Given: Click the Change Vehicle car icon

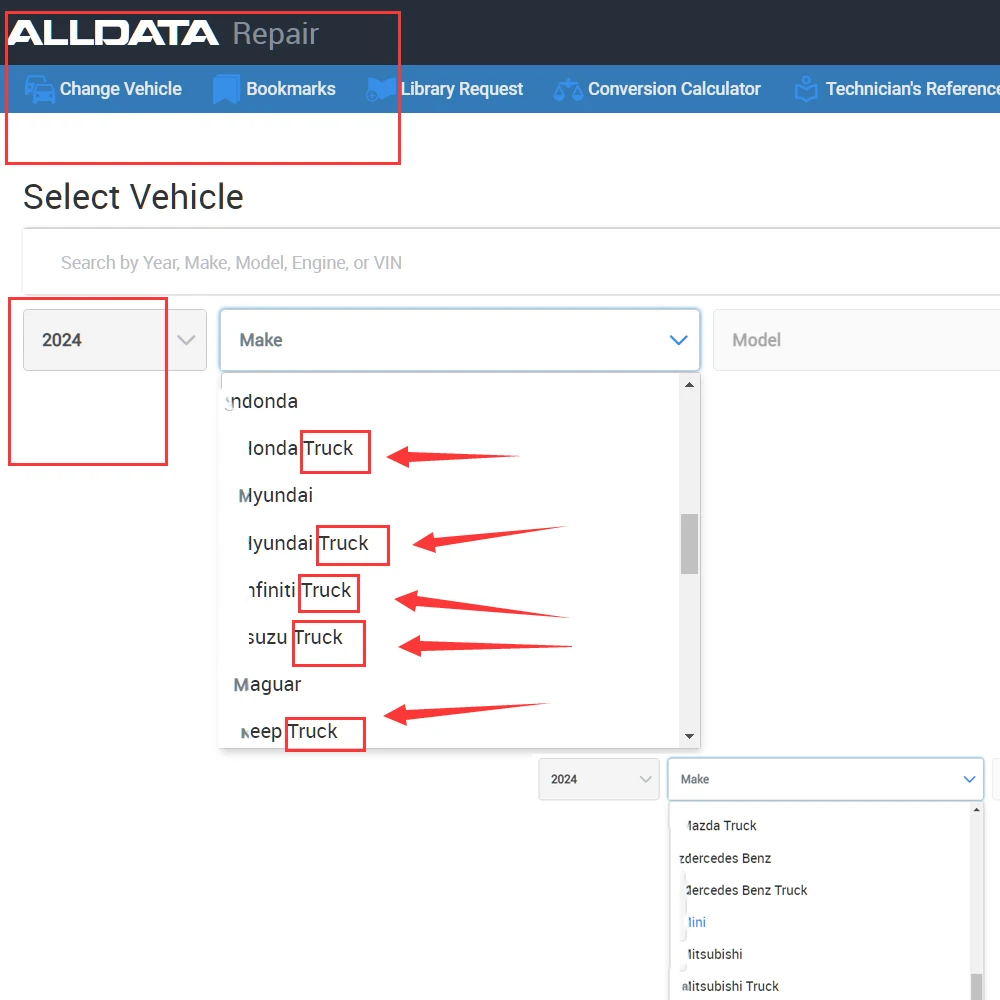Looking at the screenshot, I should (x=40, y=89).
